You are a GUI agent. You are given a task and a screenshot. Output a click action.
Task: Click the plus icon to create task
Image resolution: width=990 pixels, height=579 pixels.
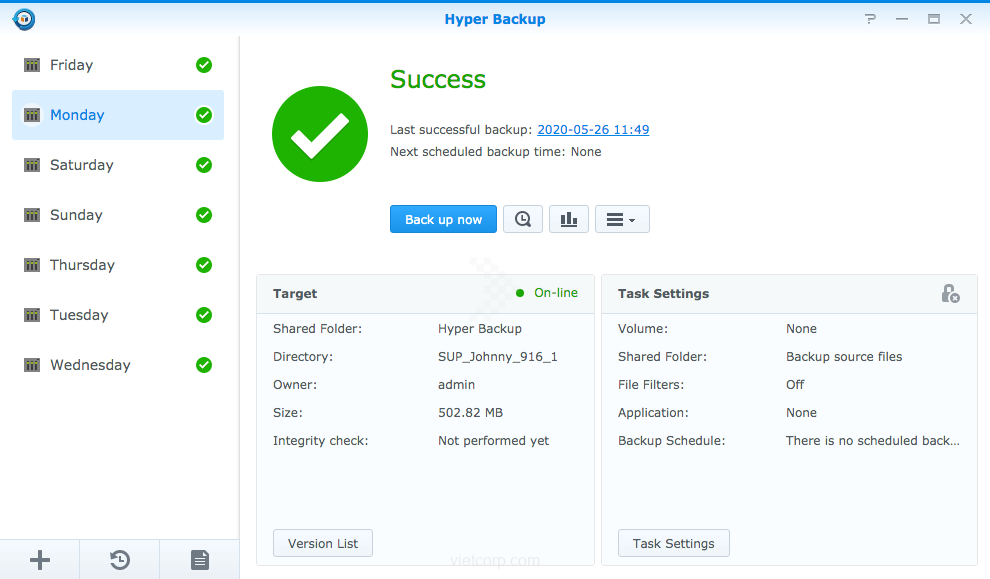click(x=40, y=560)
